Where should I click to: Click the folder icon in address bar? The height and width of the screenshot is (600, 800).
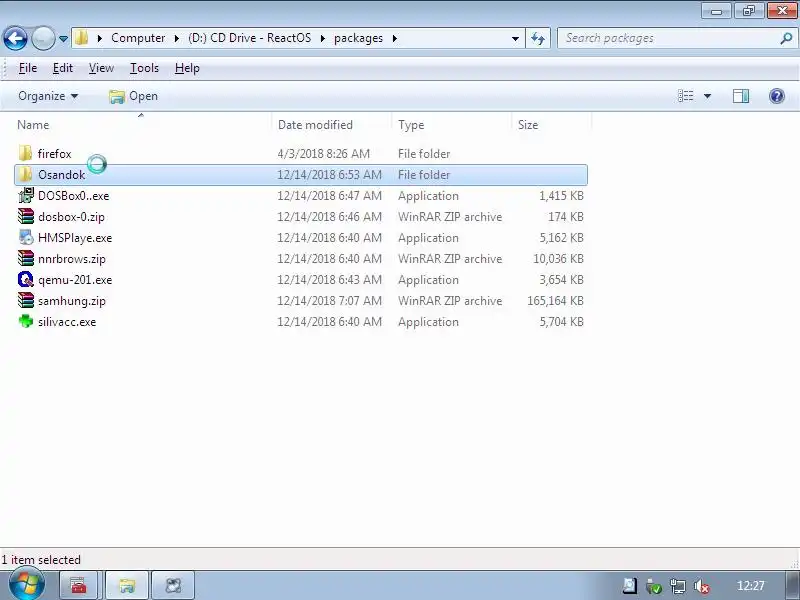[x=81, y=38]
